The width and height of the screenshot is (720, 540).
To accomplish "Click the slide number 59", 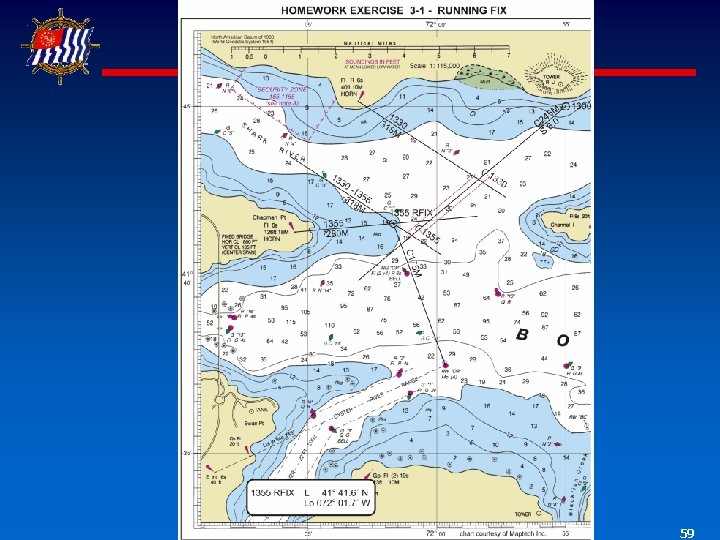I will [x=687, y=533].
